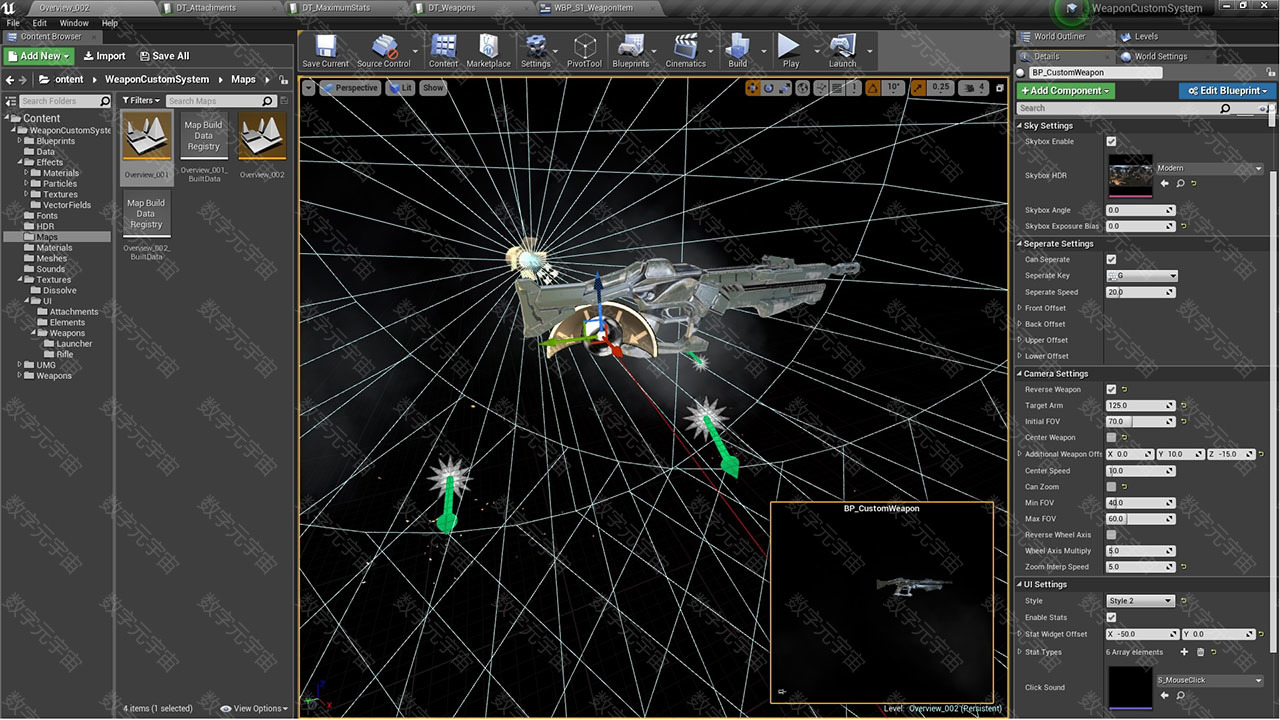Viewport: 1280px width, 720px height.
Task: Expand the Upper Offset property
Action: click(1020, 340)
